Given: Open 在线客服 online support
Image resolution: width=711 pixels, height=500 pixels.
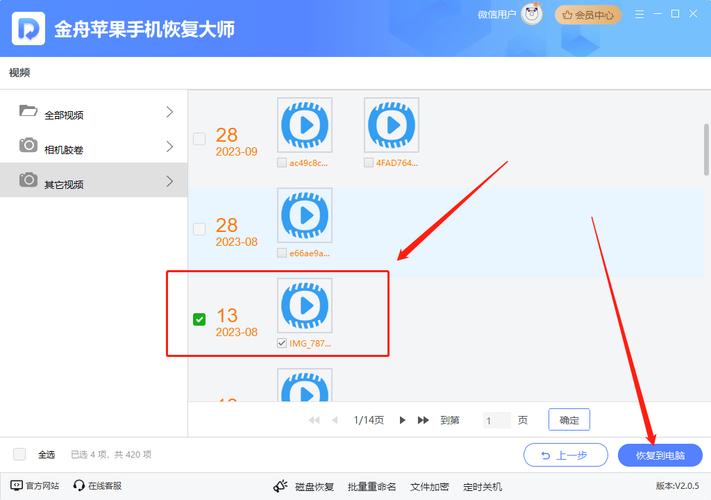Looking at the screenshot, I should click(105, 485).
